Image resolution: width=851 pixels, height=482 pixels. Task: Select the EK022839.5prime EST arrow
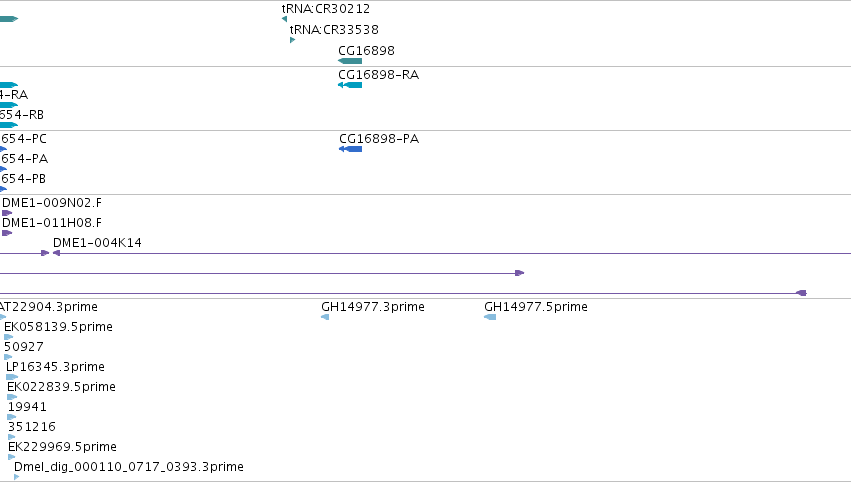click(12, 397)
